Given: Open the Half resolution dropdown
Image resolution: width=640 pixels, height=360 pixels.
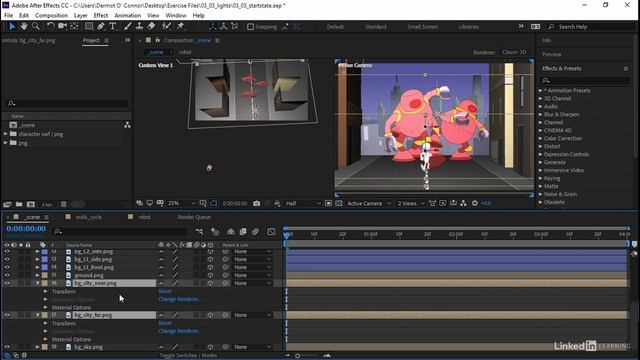Looking at the screenshot, I should [x=303, y=203].
